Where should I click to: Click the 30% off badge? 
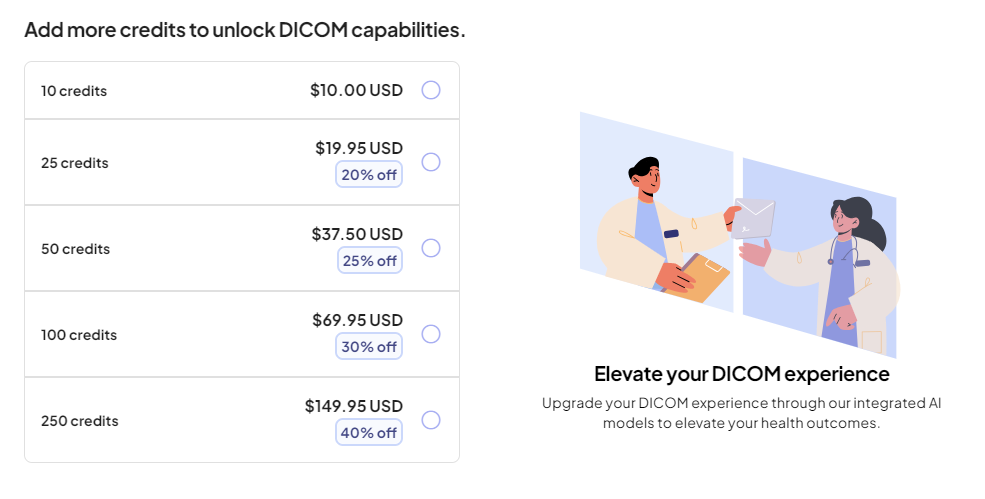click(x=369, y=347)
